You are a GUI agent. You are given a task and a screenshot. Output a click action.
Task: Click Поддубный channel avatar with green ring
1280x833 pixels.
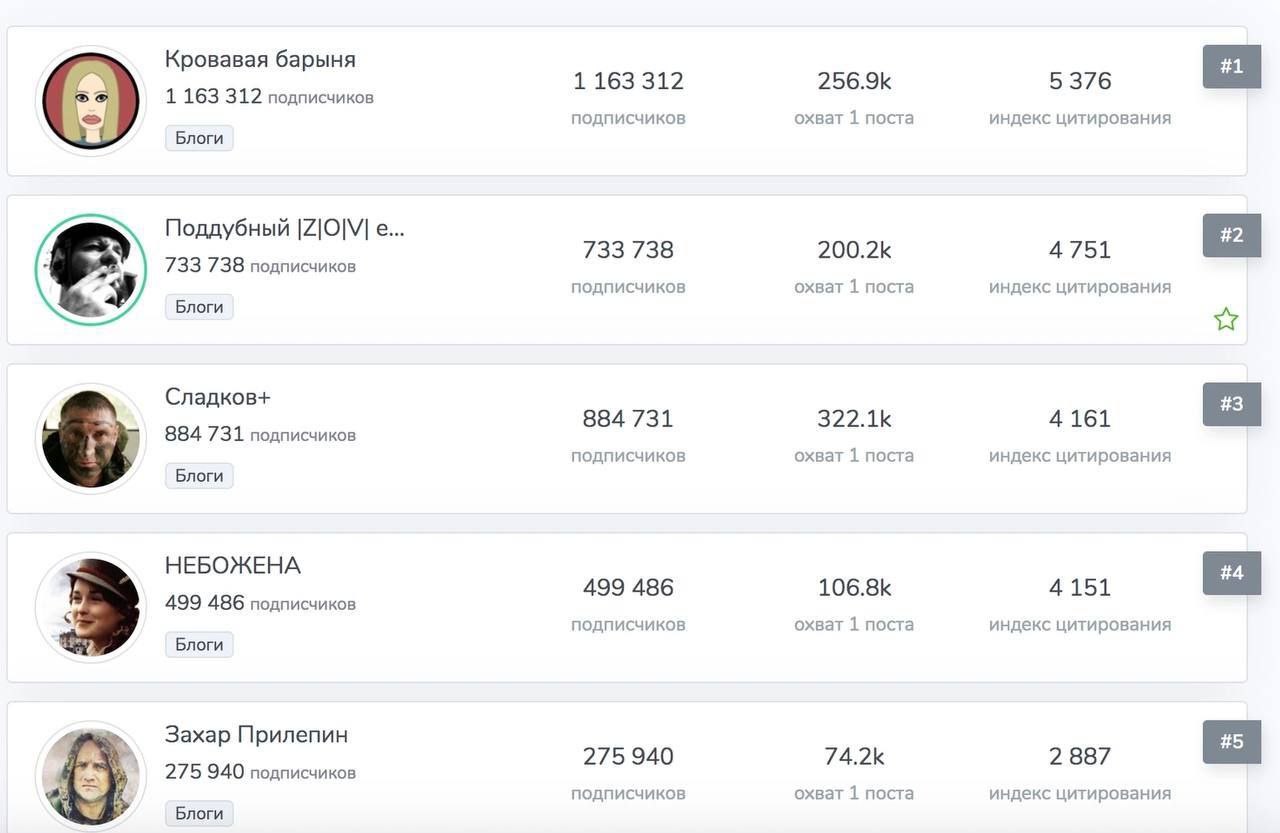pyautogui.click(x=91, y=270)
